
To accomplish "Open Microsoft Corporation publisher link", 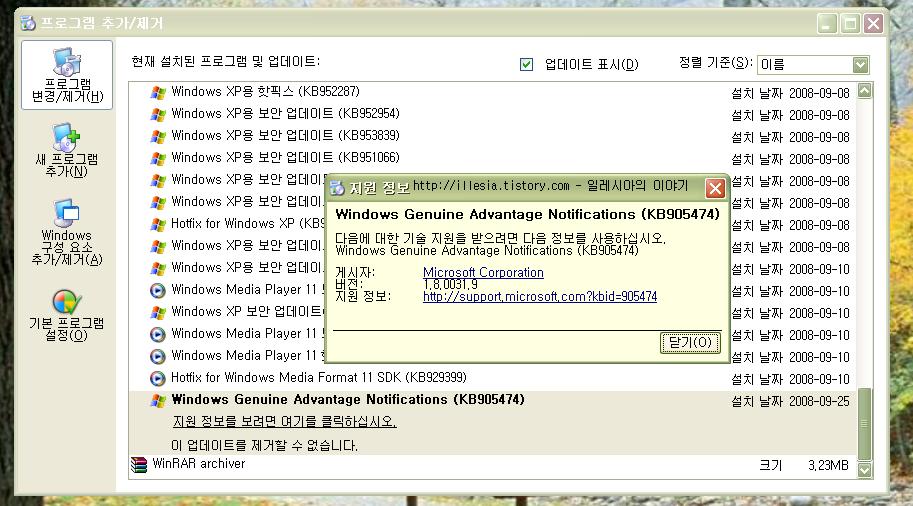I will click(483, 272).
